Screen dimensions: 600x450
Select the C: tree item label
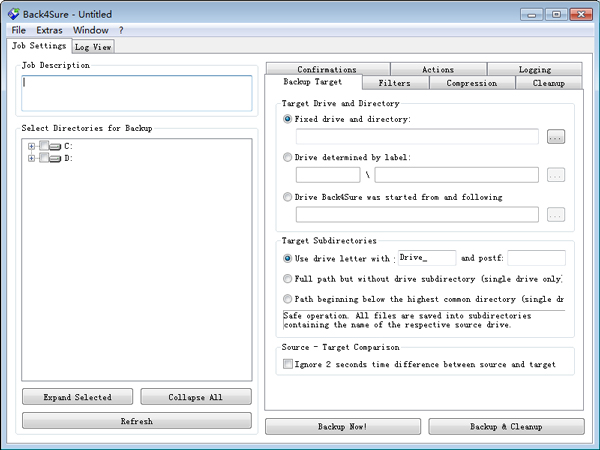68,146
